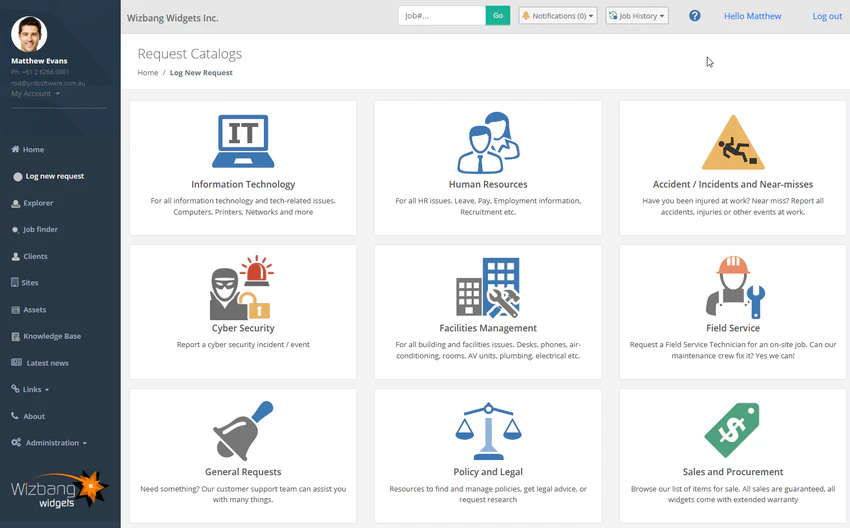
Task: Select the Facilities Management buildings icon
Action: (x=488, y=287)
